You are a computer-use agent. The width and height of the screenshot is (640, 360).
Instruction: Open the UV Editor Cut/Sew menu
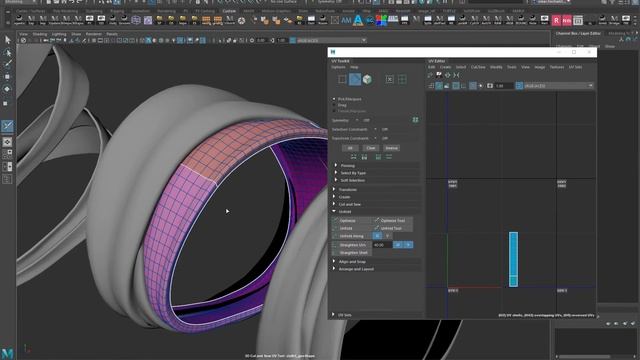click(x=478, y=67)
